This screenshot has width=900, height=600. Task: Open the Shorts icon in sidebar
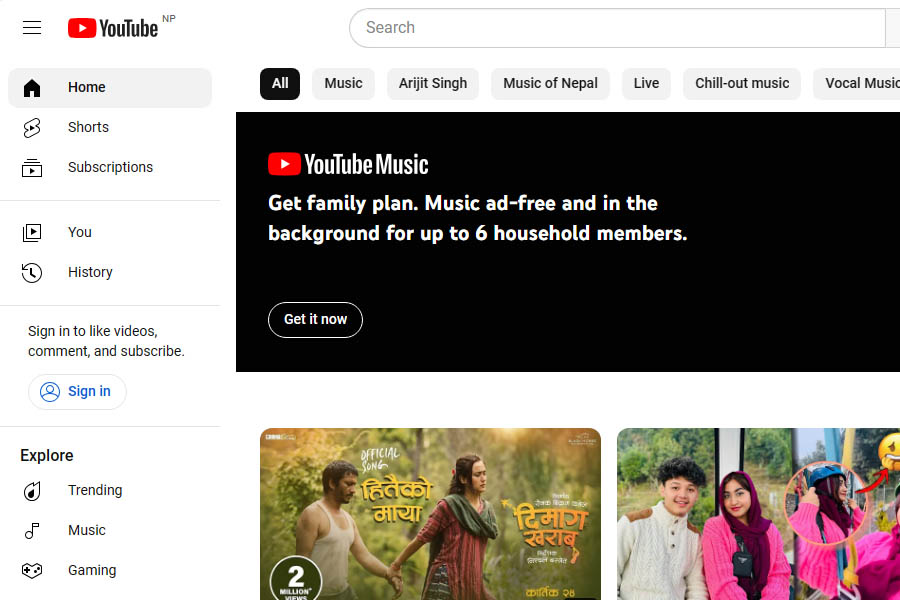[x=32, y=128]
